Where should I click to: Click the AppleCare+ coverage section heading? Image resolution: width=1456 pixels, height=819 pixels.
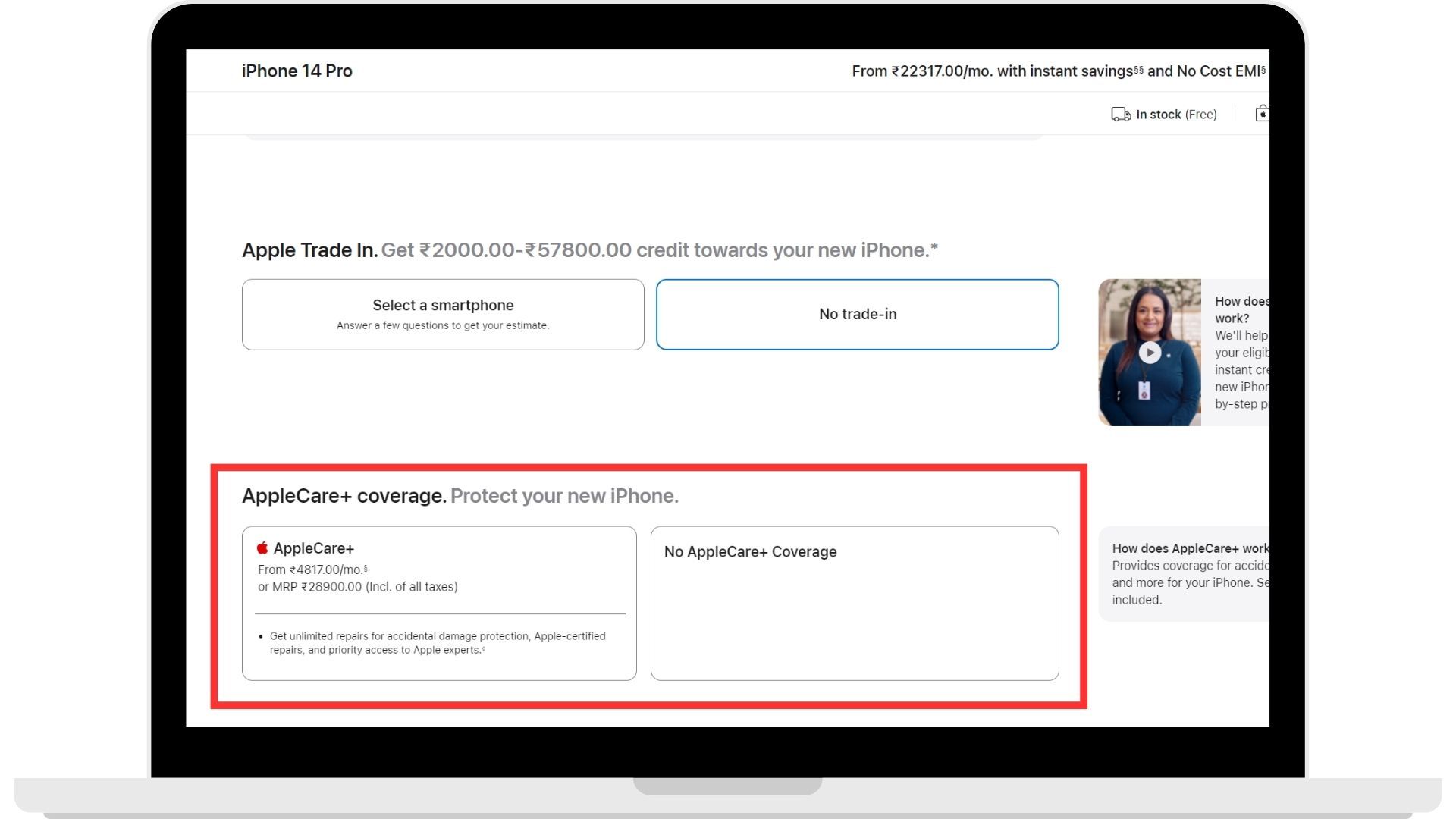click(343, 495)
